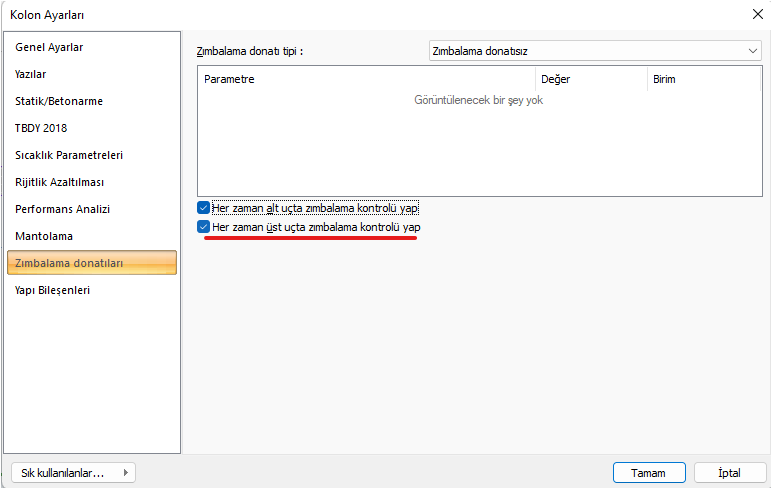Expand the Zımbalama donatı tipi dropdown
Image resolution: width=772 pixels, height=489 pixels.
[751, 50]
